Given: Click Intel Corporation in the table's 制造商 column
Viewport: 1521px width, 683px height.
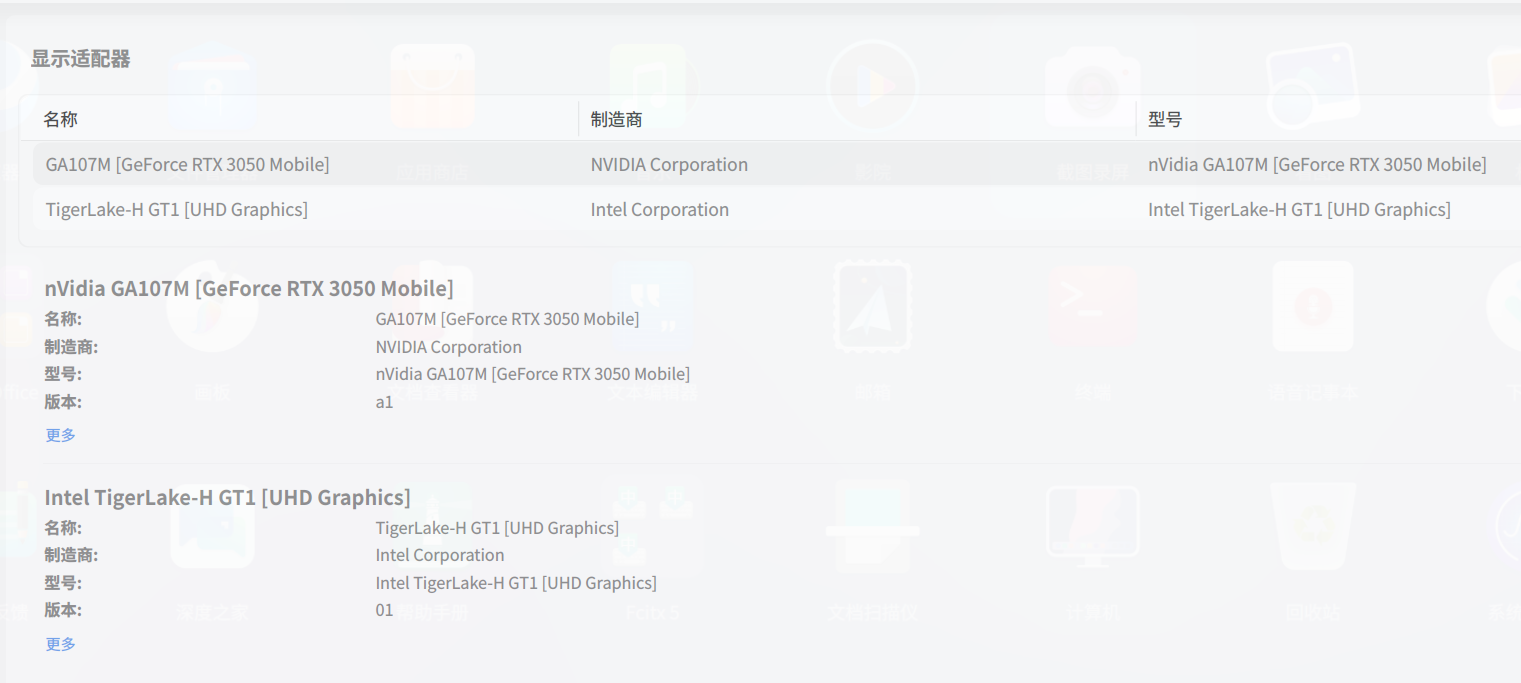Looking at the screenshot, I should coord(660,209).
